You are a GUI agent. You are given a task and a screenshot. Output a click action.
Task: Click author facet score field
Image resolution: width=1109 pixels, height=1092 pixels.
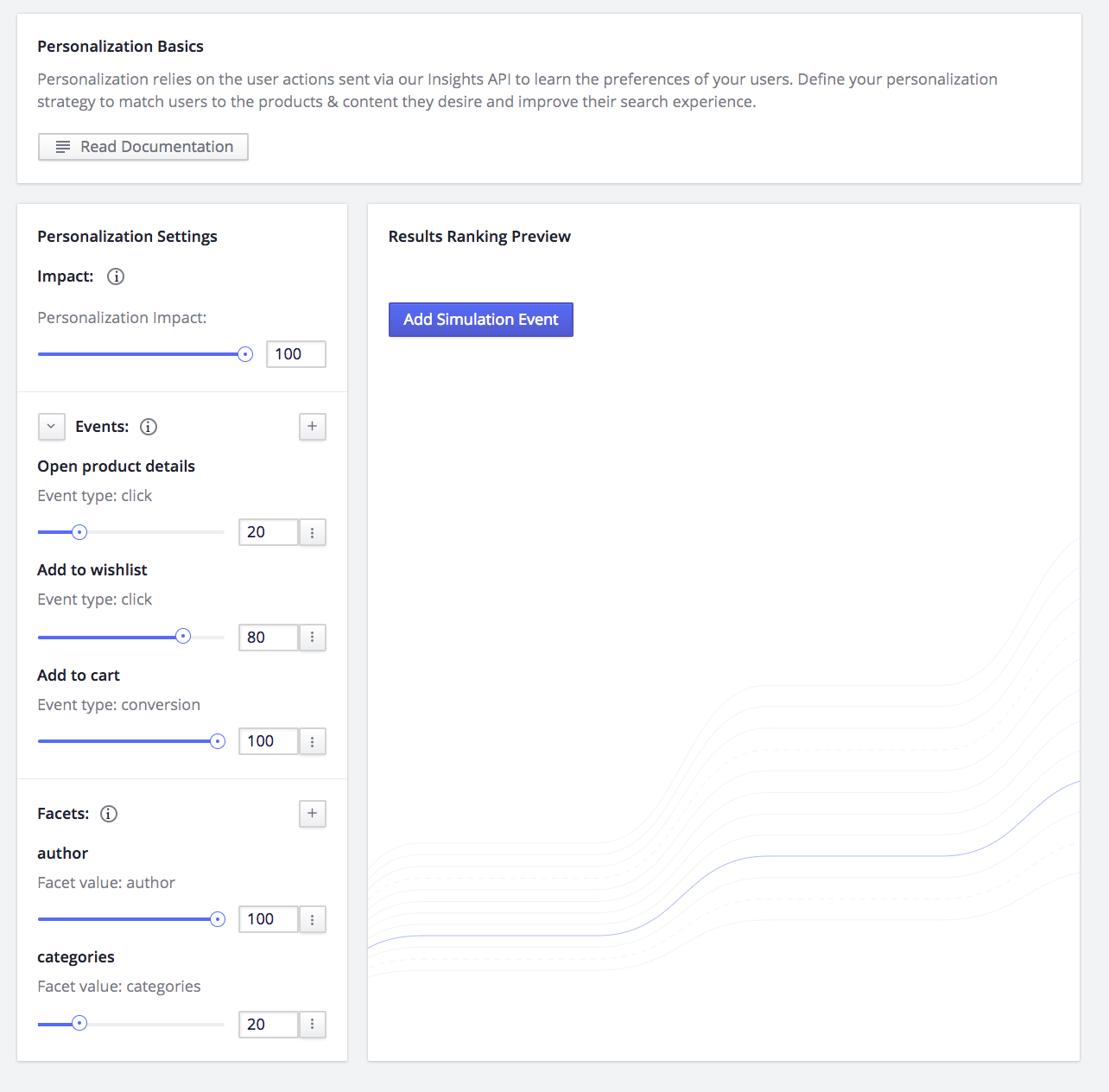[x=269, y=919]
